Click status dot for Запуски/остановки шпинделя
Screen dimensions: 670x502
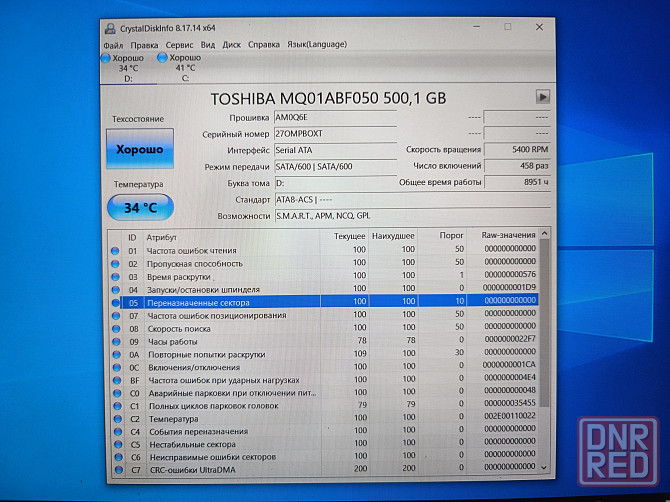(x=115, y=290)
